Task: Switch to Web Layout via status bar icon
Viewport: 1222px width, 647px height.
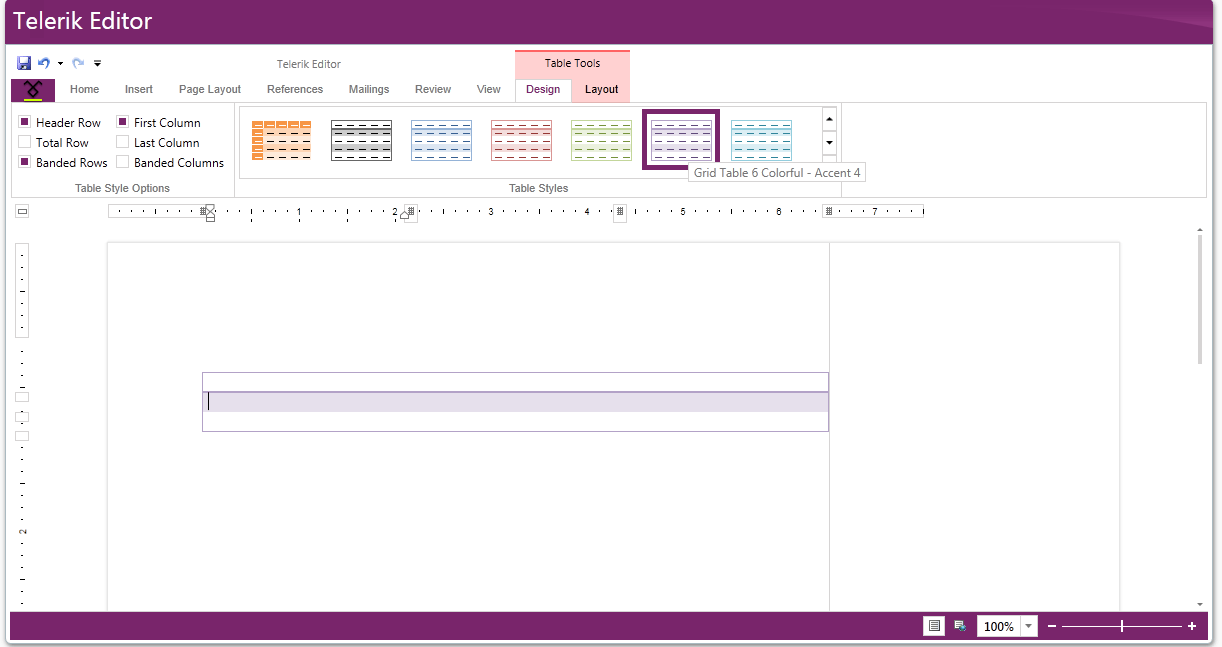Action: point(959,625)
